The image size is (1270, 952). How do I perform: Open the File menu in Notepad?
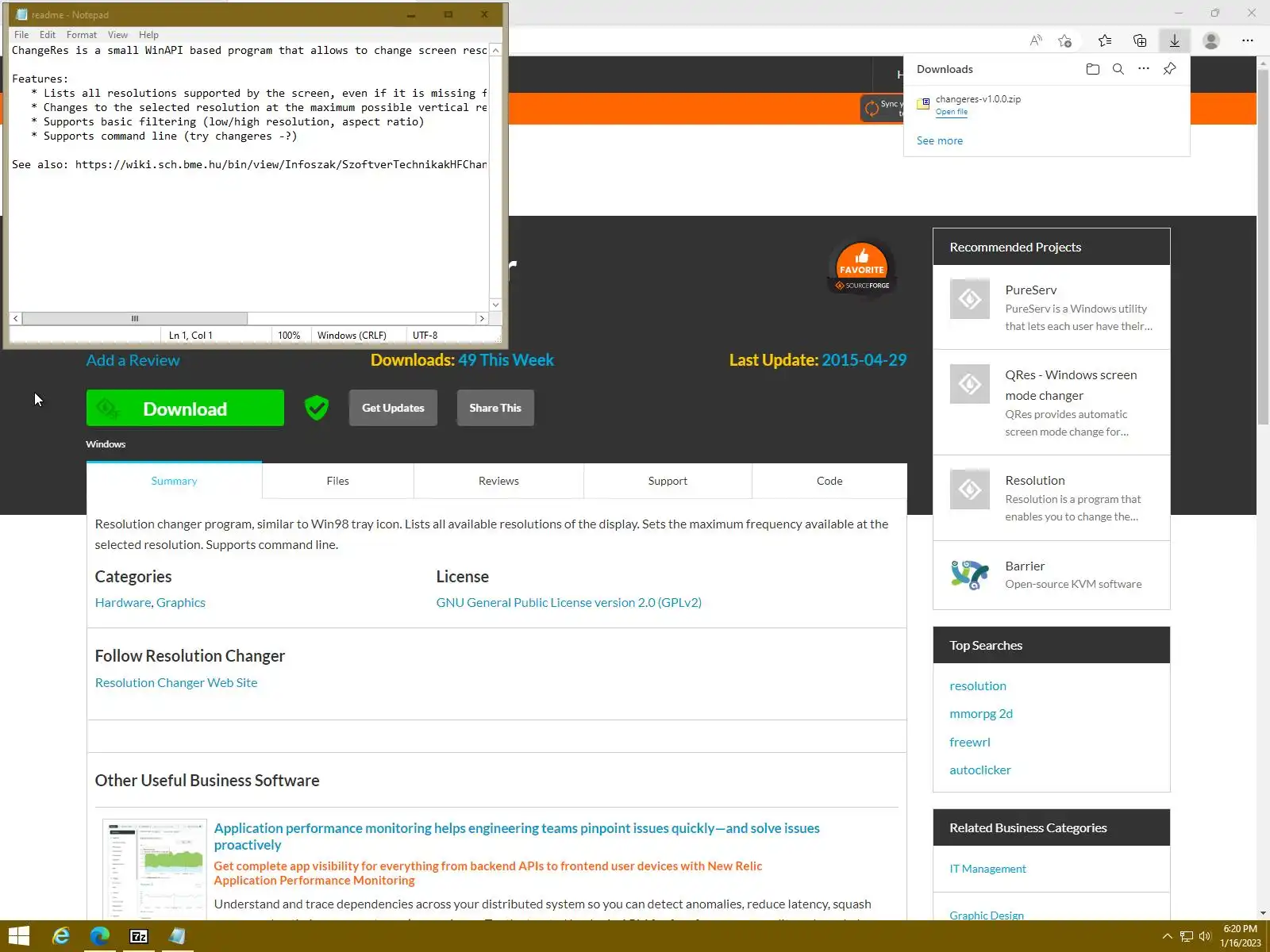21,35
